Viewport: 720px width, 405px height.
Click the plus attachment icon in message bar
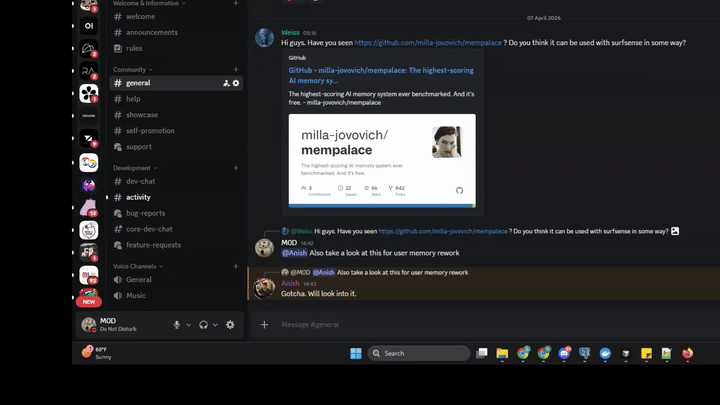pos(264,324)
